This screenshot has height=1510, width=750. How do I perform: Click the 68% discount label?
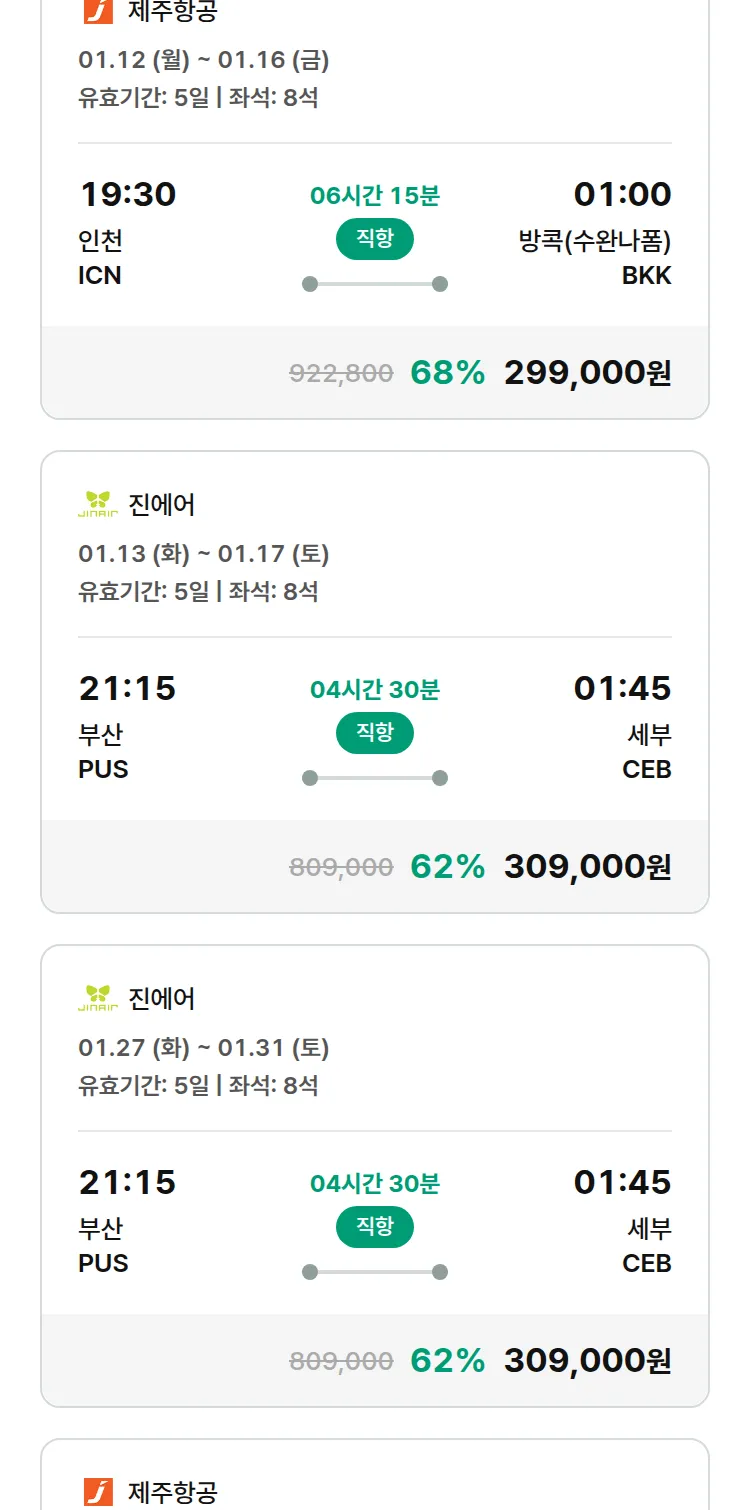(447, 373)
